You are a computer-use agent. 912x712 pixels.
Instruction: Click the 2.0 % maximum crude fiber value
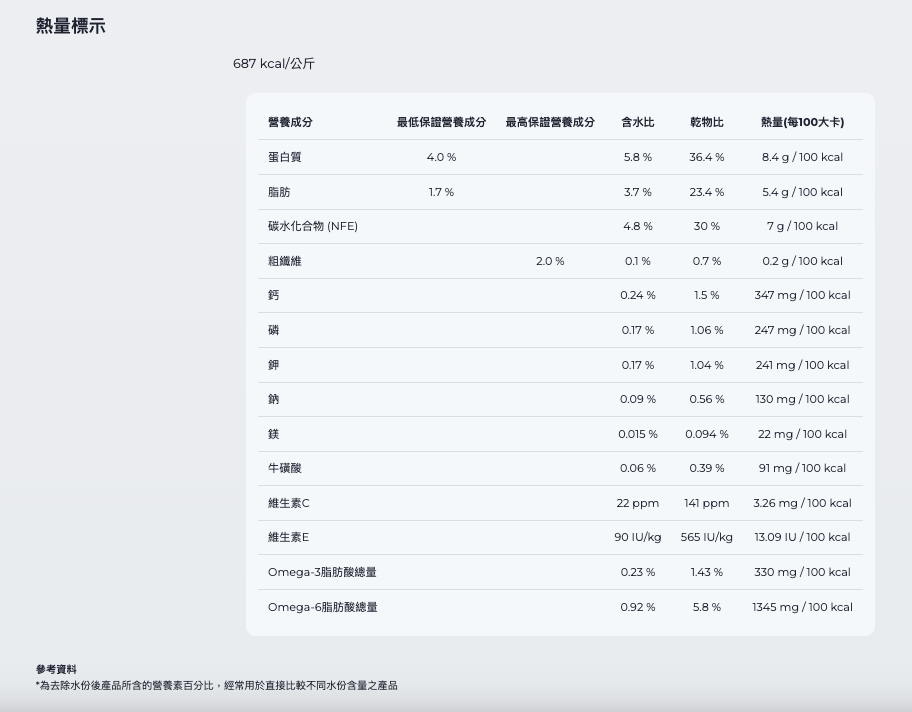pos(550,261)
